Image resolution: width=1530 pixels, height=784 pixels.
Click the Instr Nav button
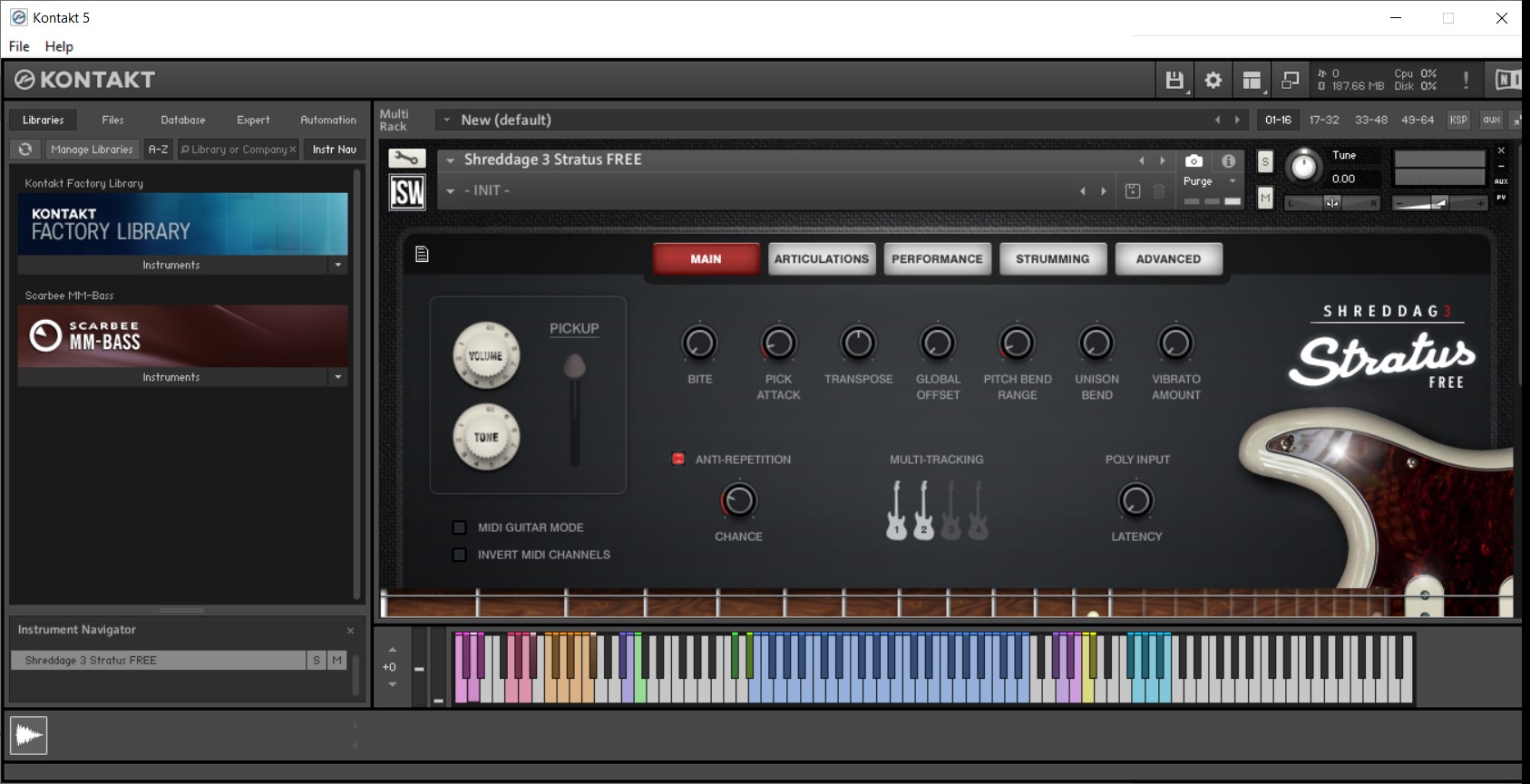pos(334,150)
